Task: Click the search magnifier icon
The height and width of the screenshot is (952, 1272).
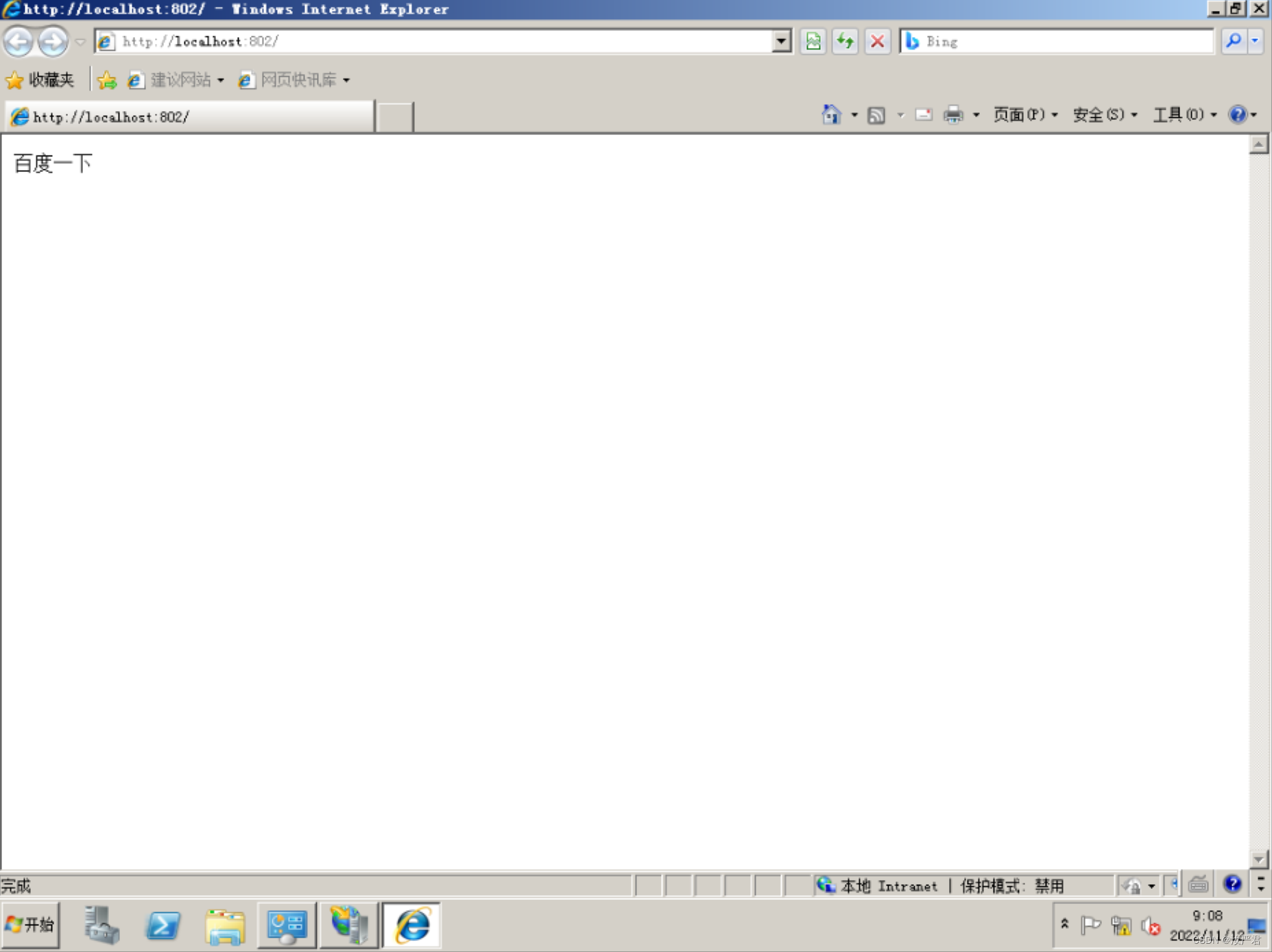Action: coord(1234,41)
